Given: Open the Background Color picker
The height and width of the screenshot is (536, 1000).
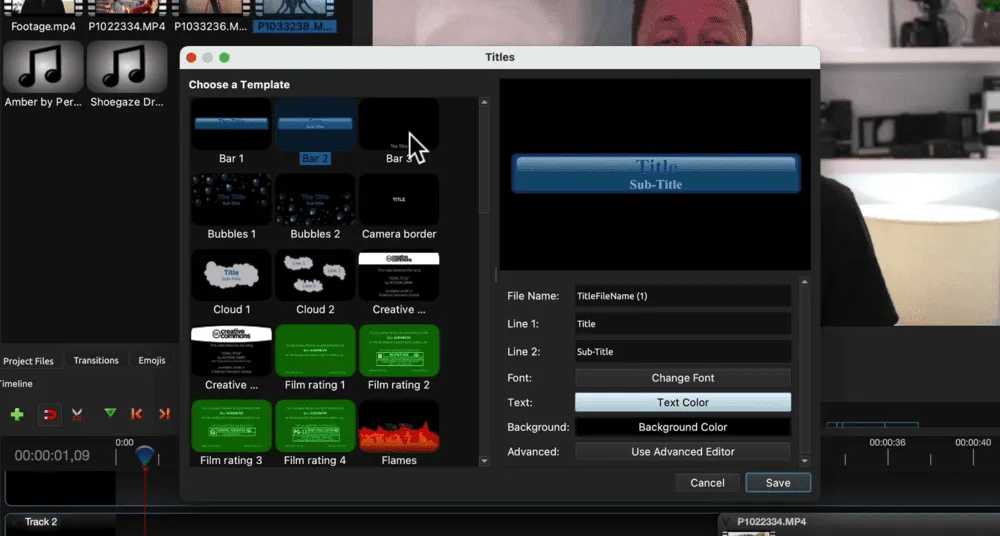Looking at the screenshot, I should pyautogui.click(x=682, y=428).
